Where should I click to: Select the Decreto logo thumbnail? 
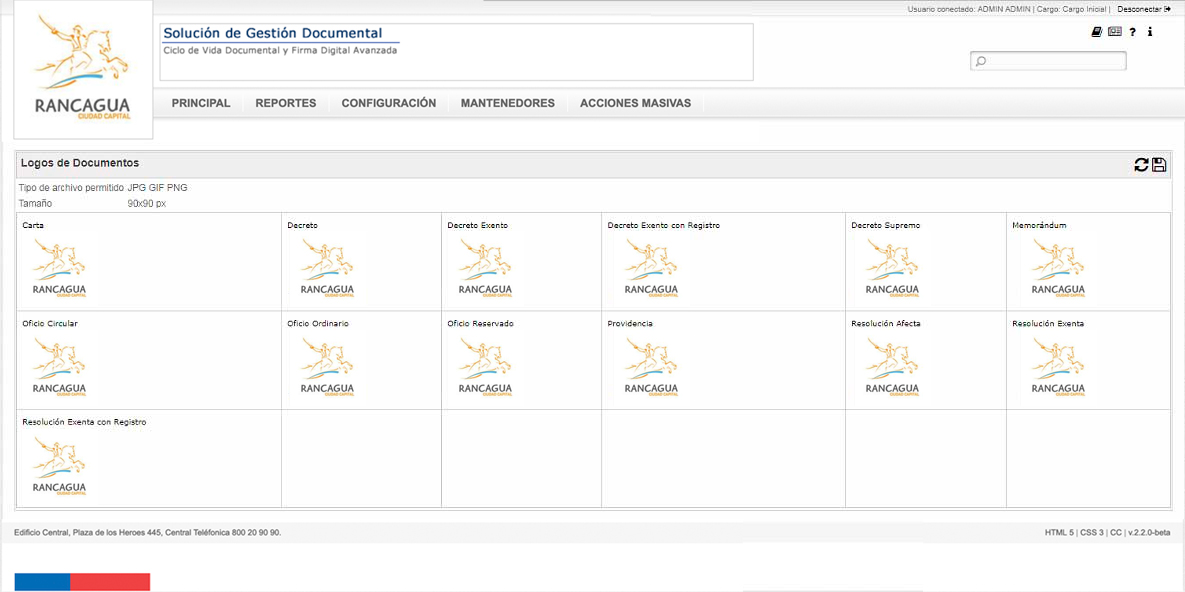(x=326, y=268)
